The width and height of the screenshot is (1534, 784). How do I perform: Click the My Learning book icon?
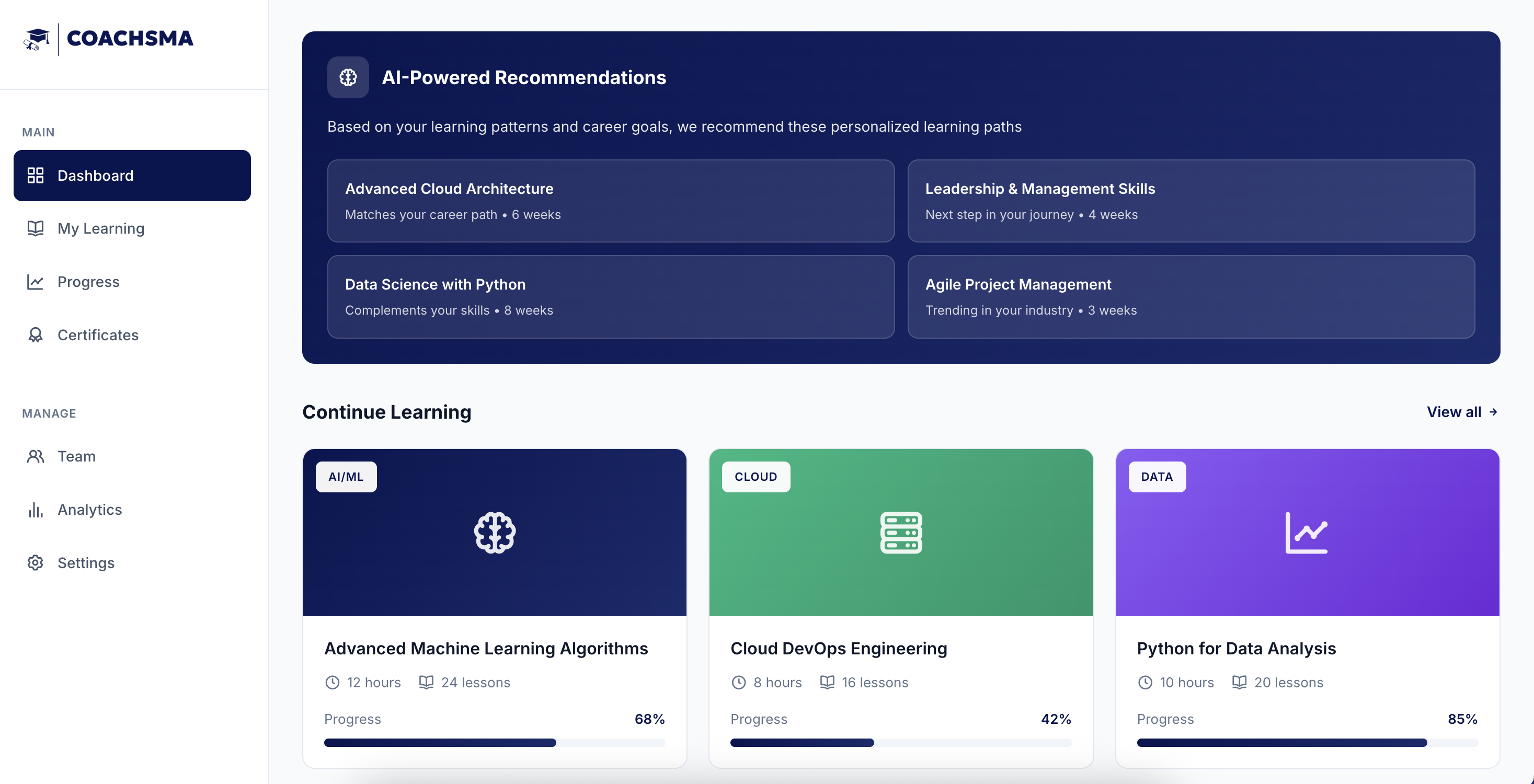[35, 228]
